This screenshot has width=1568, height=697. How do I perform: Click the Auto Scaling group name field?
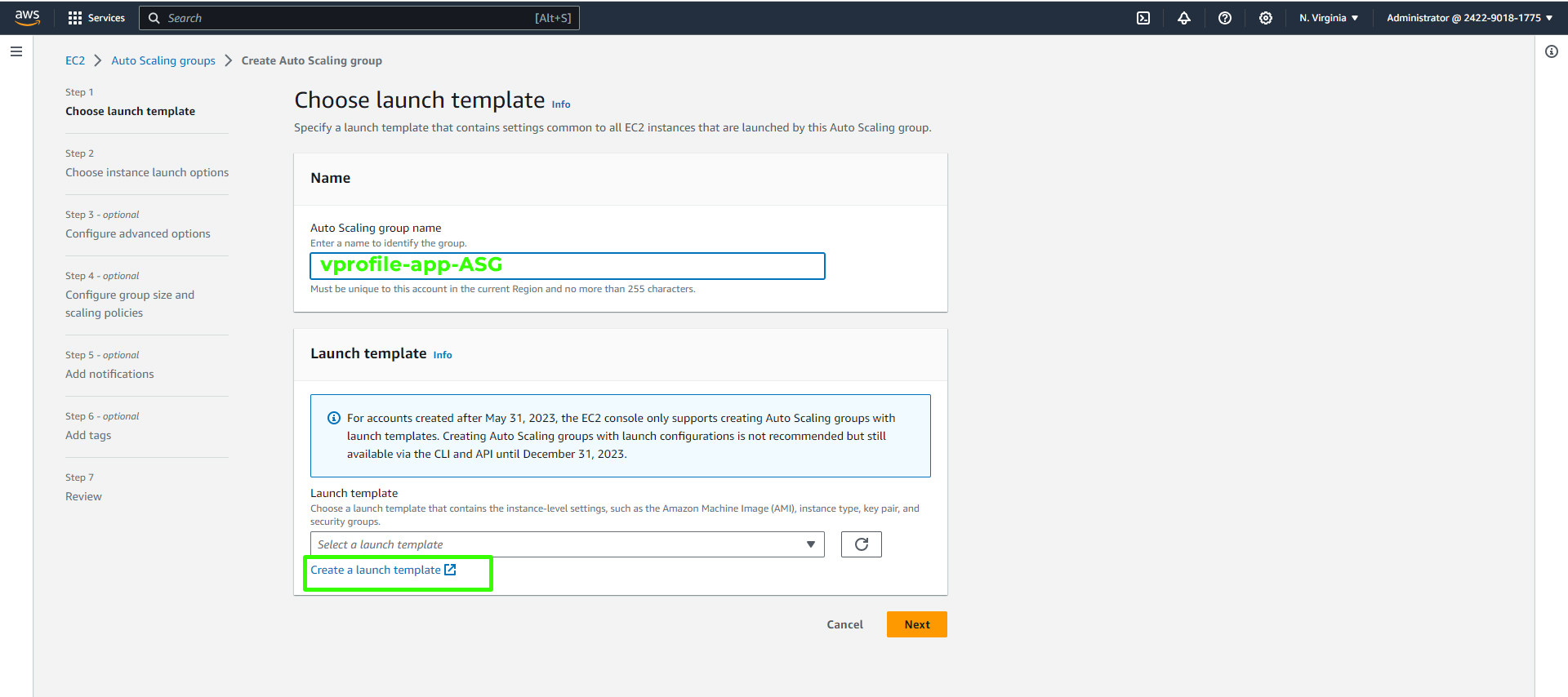point(568,266)
